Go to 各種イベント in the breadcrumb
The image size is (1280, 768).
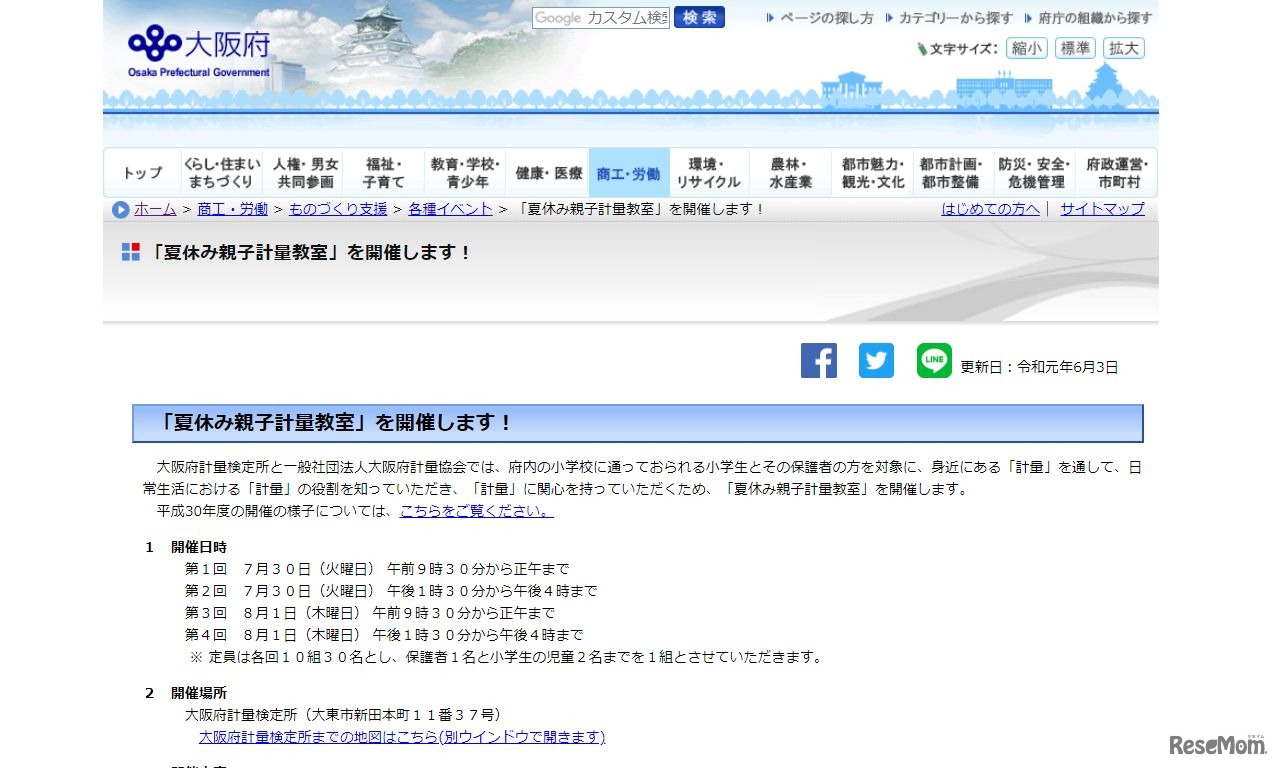click(450, 209)
